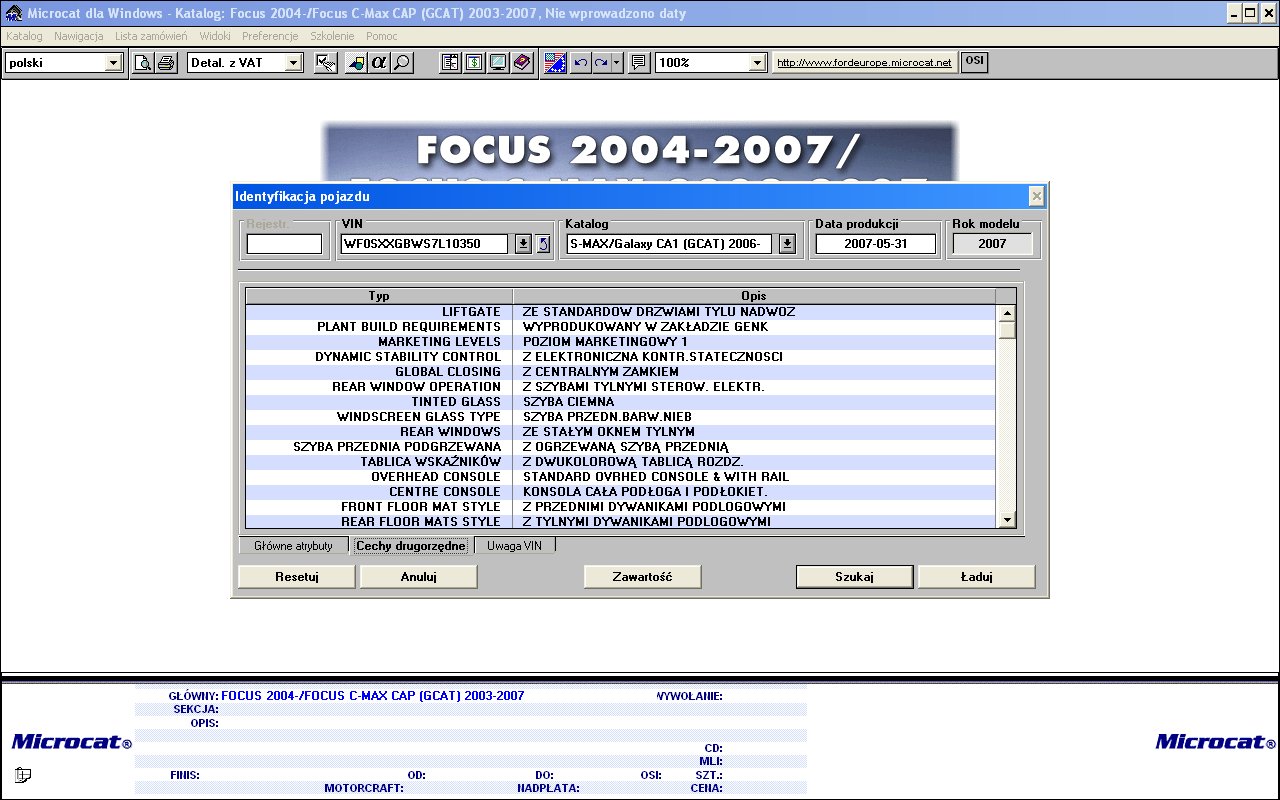Click the Szukaj button
Image resolution: width=1280 pixels, height=800 pixels.
[855, 577]
